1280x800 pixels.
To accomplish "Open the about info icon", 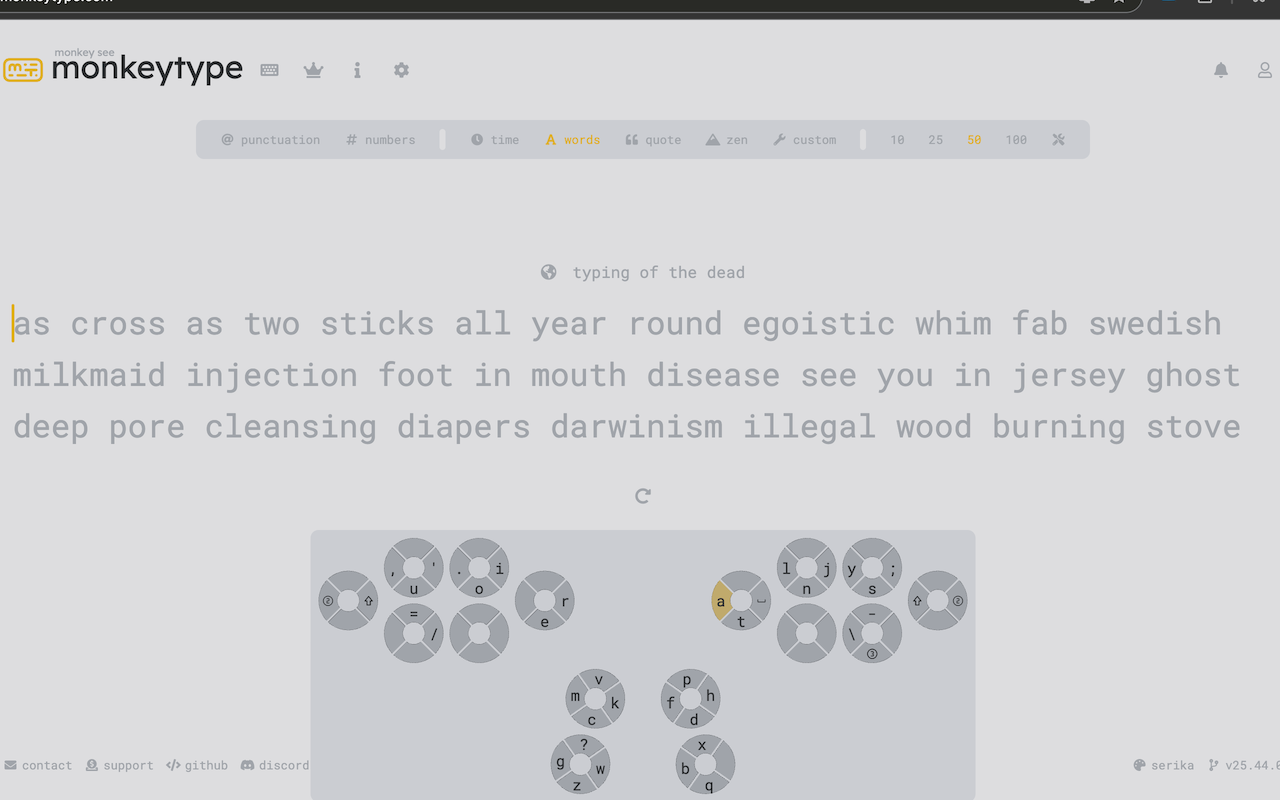I will coord(357,70).
